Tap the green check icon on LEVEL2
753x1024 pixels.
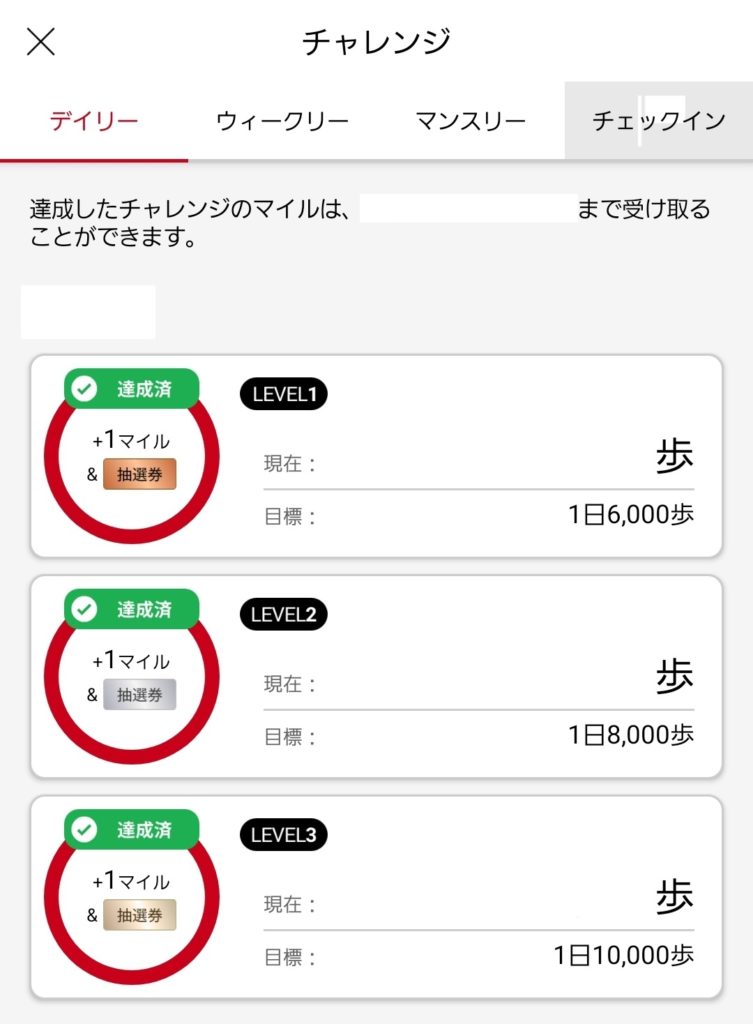(x=84, y=609)
